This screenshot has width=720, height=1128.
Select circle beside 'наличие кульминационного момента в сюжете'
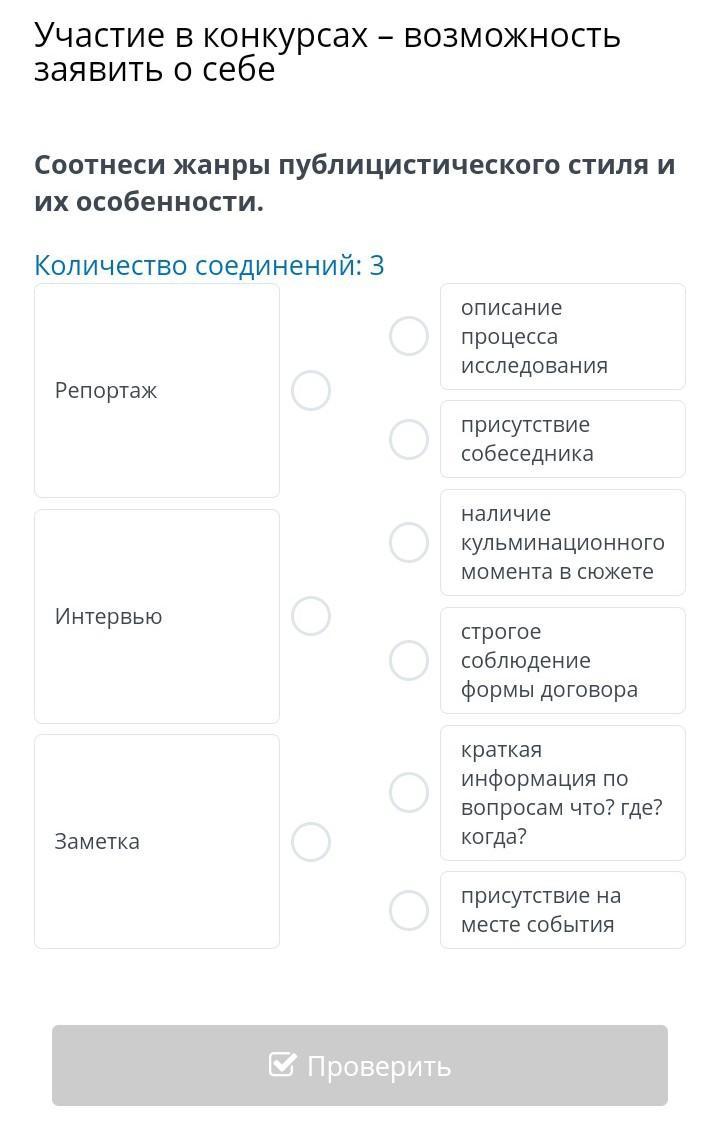tap(409, 542)
